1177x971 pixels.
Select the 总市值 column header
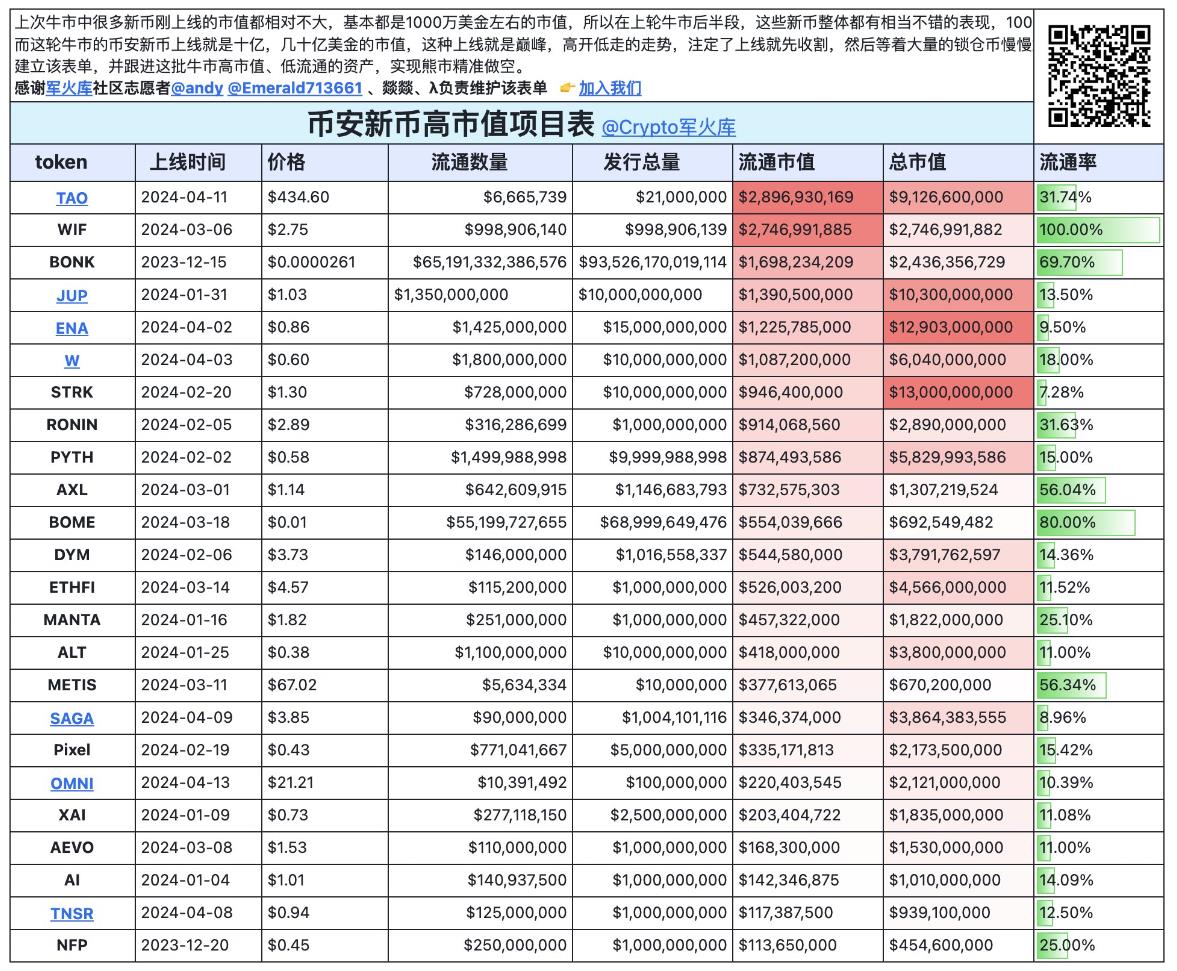tap(959, 162)
